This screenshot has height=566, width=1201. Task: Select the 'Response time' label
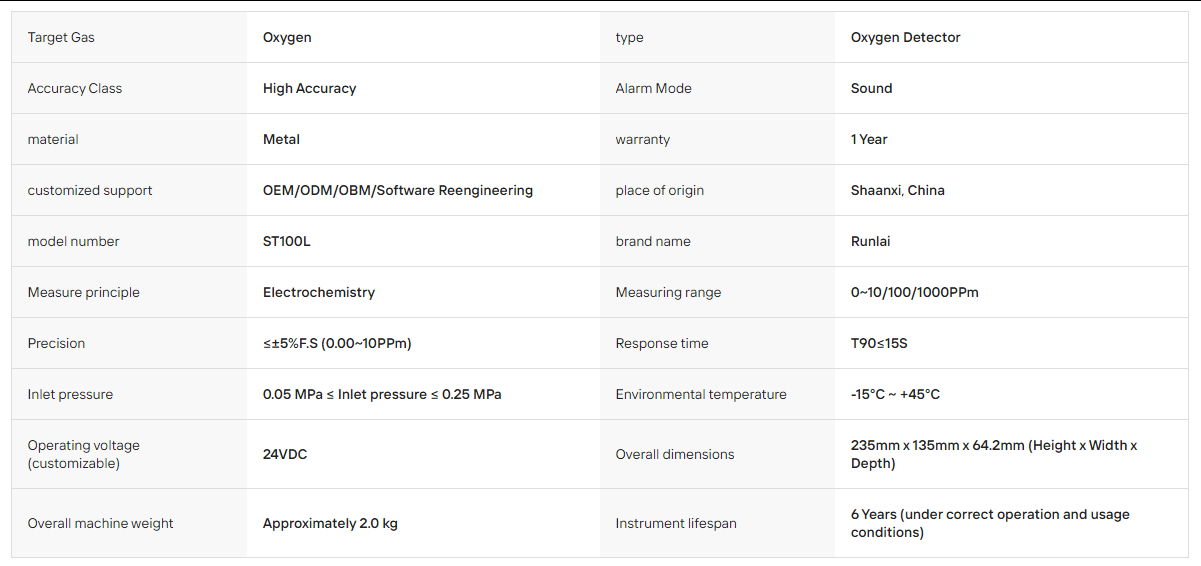(x=662, y=343)
